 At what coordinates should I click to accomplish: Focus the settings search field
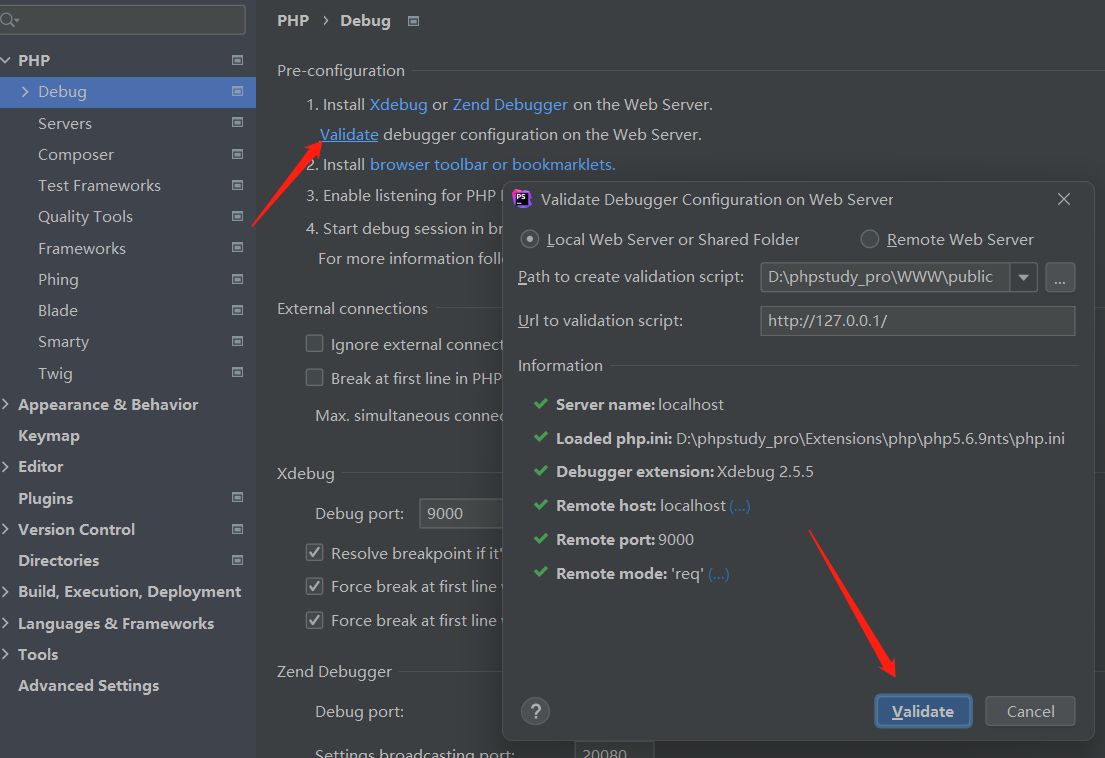[123, 20]
